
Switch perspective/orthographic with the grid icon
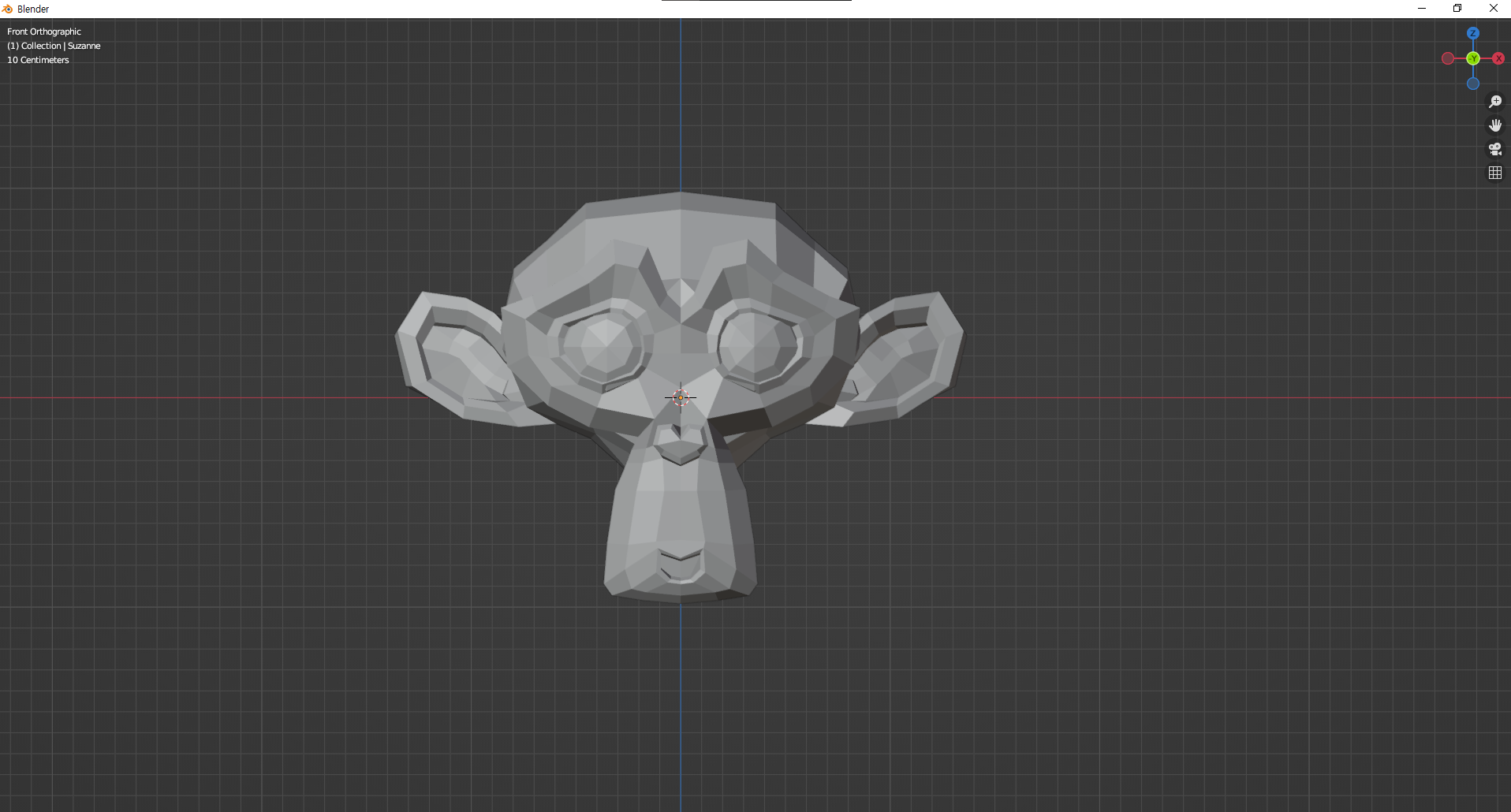click(x=1494, y=173)
